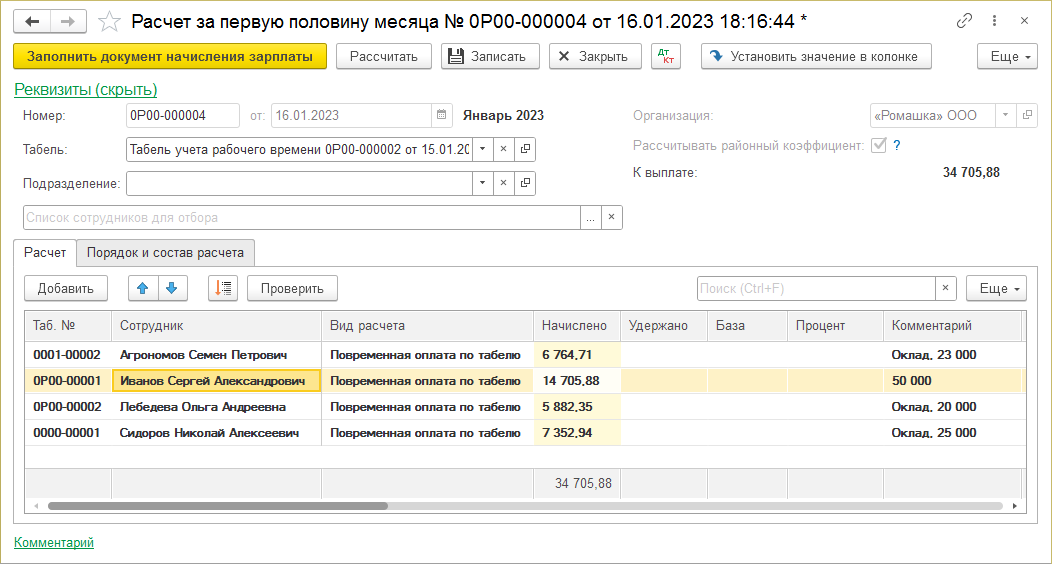1052x564 pixels.
Task: Open the Комментарий link at bottom
Action: click(x=54, y=543)
